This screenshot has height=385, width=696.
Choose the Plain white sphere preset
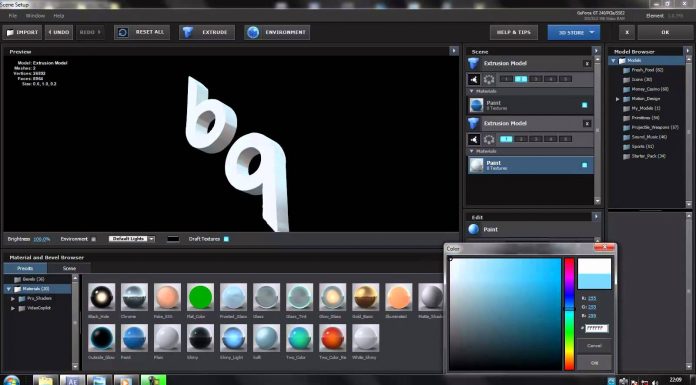(167, 337)
